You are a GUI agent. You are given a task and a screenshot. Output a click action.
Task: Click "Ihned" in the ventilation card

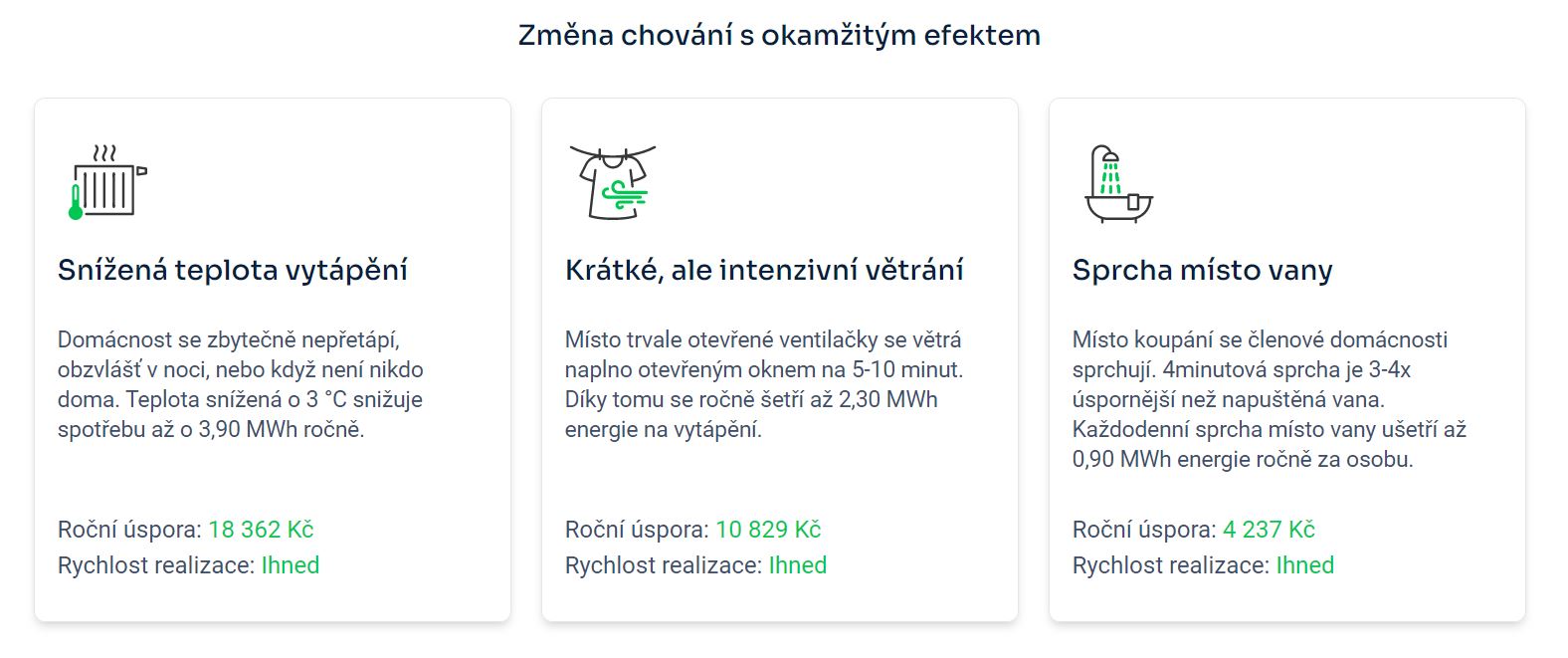798,565
